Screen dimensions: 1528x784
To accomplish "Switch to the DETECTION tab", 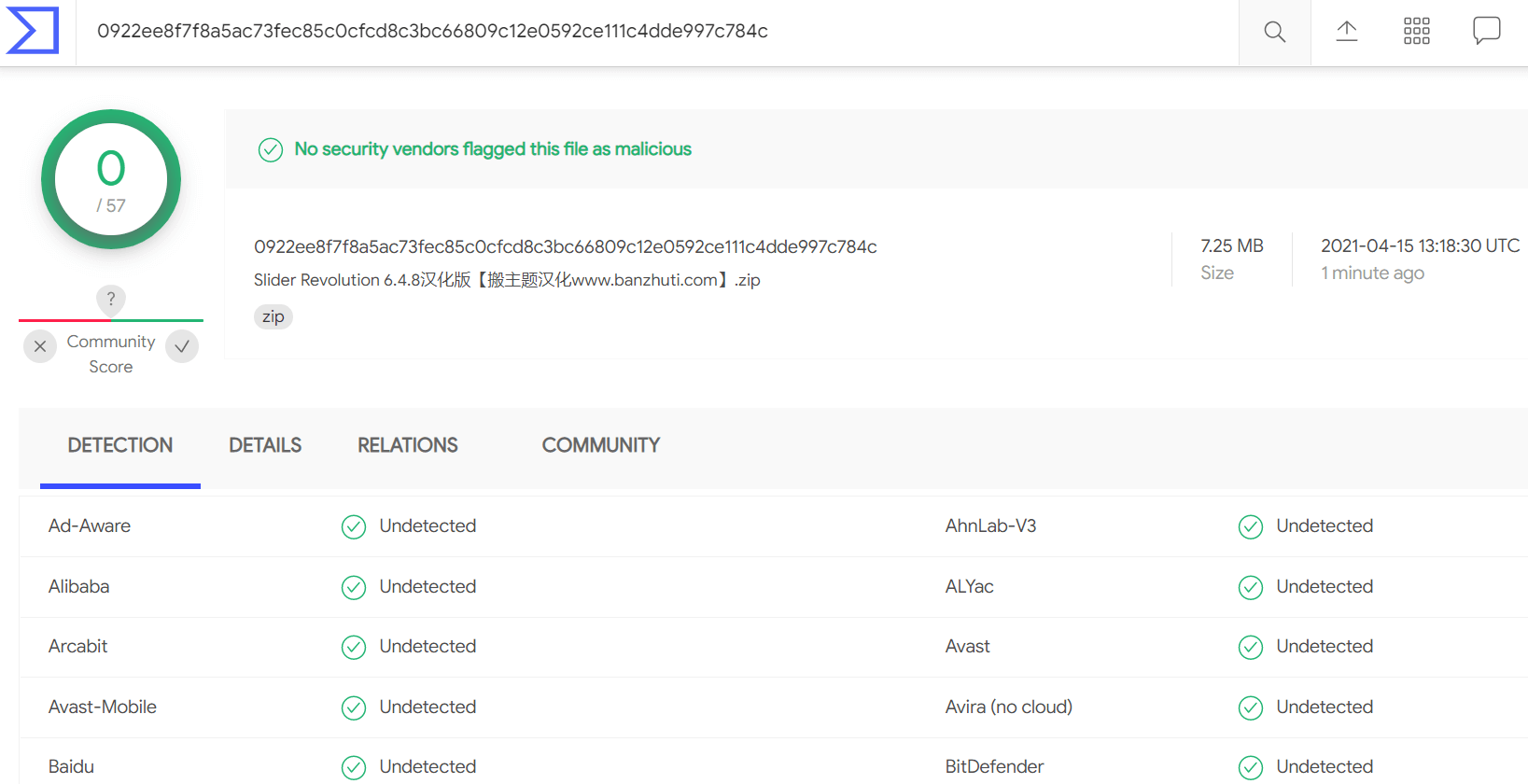I will [x=120, y=445].
